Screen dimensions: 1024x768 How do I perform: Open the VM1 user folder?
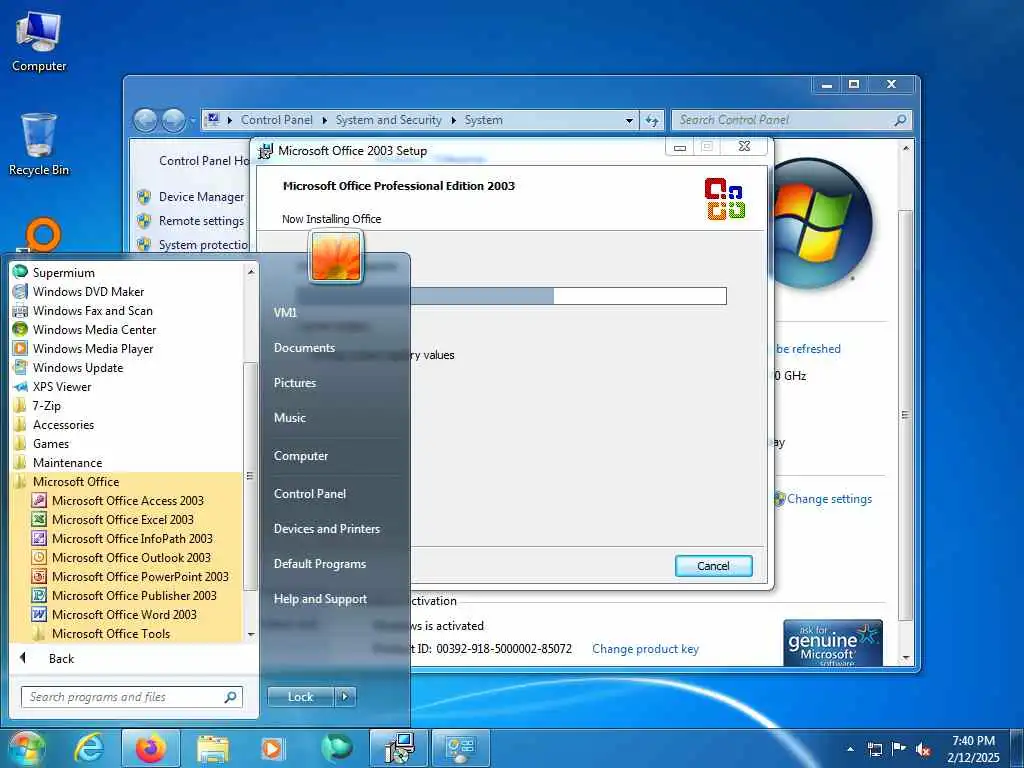pos(285,312)
